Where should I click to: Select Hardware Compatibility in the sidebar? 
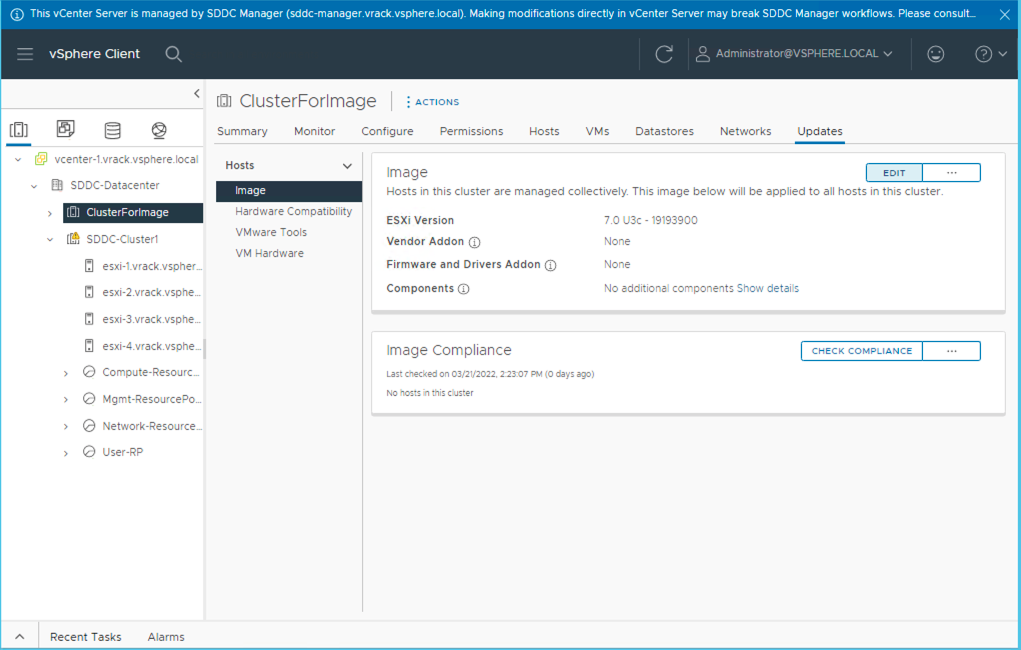tap(293, 211)
